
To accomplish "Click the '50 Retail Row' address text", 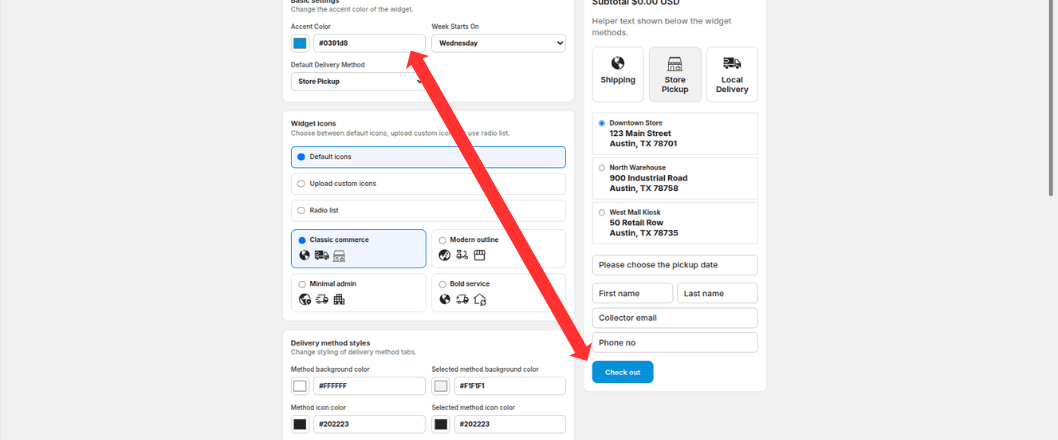I will (x=636, y=223).
